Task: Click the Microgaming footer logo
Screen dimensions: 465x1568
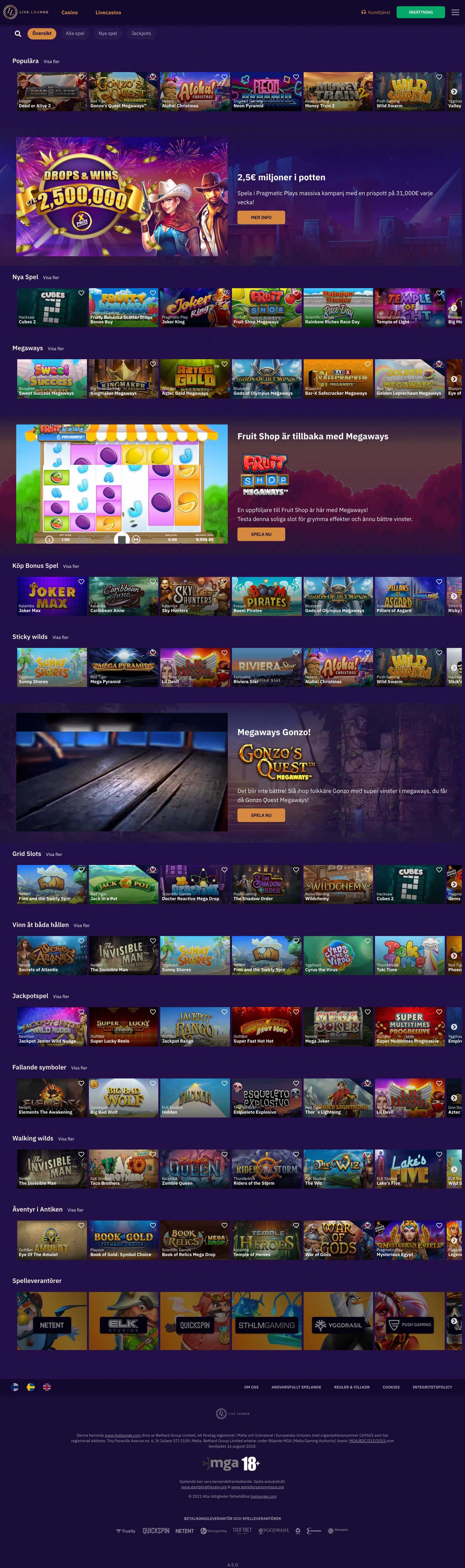Action: [x=214, y=1531]
